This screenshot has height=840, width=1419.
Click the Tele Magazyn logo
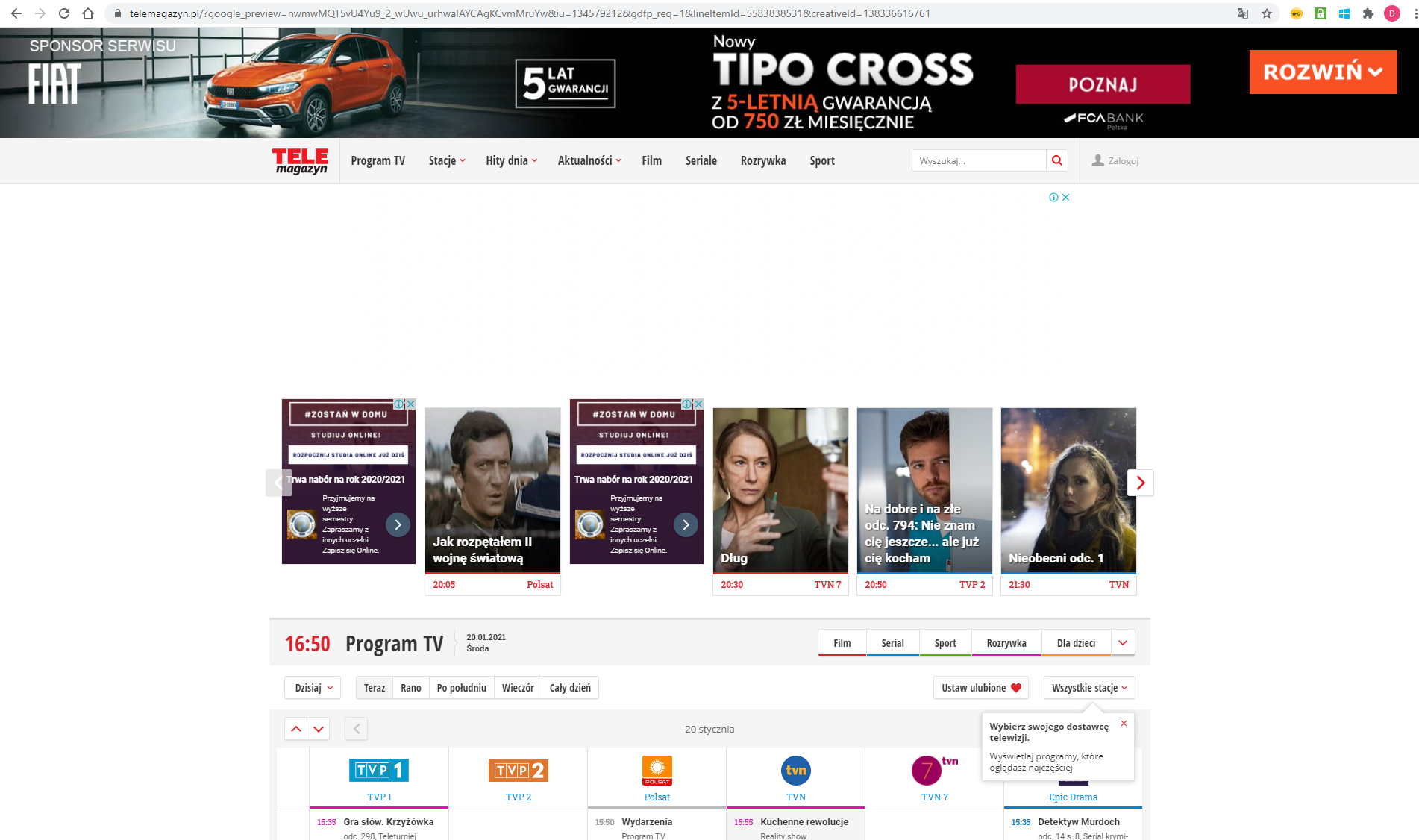coord(301,160)
